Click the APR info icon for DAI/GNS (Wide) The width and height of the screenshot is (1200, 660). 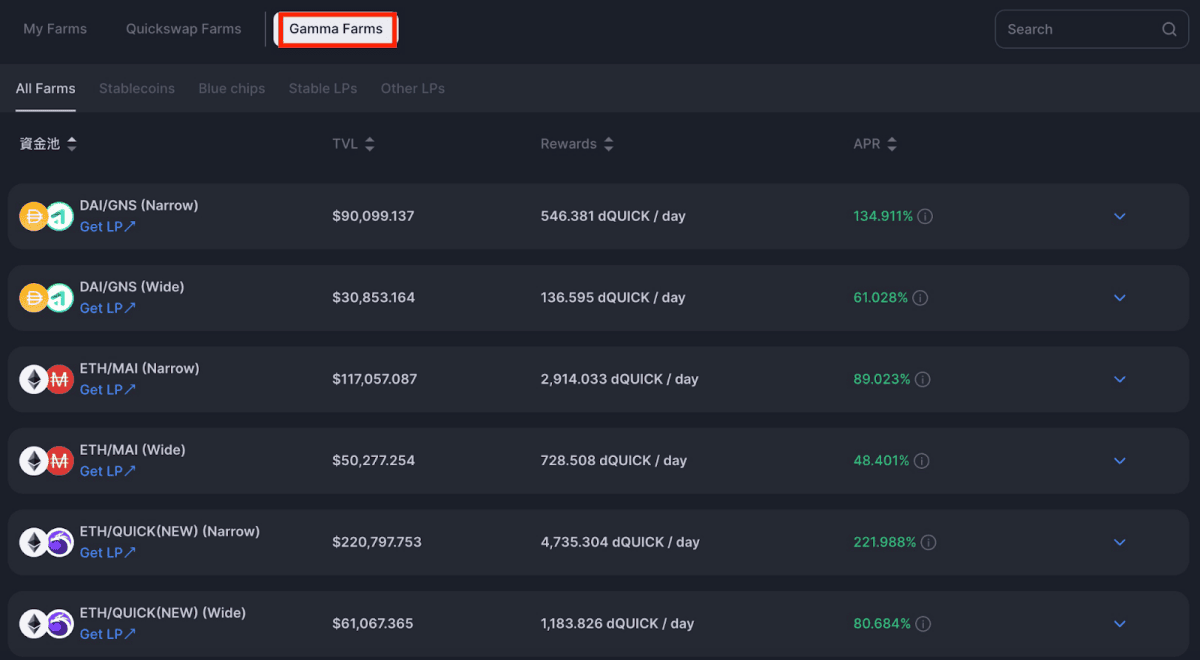920,298
